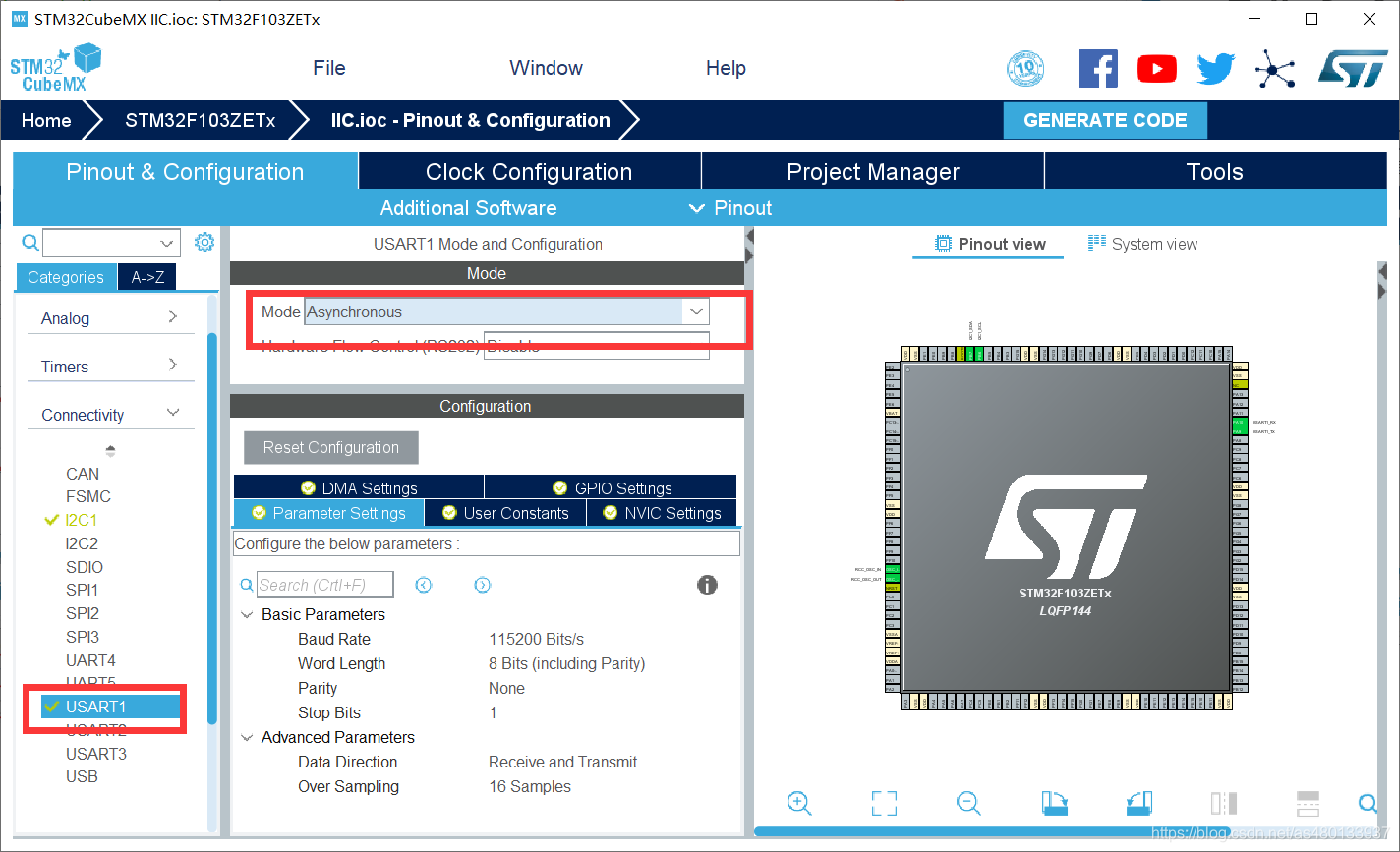The height and width of the screenshot is (852, 1400).
Task: Click Additional Software
Action: [468, 208]
